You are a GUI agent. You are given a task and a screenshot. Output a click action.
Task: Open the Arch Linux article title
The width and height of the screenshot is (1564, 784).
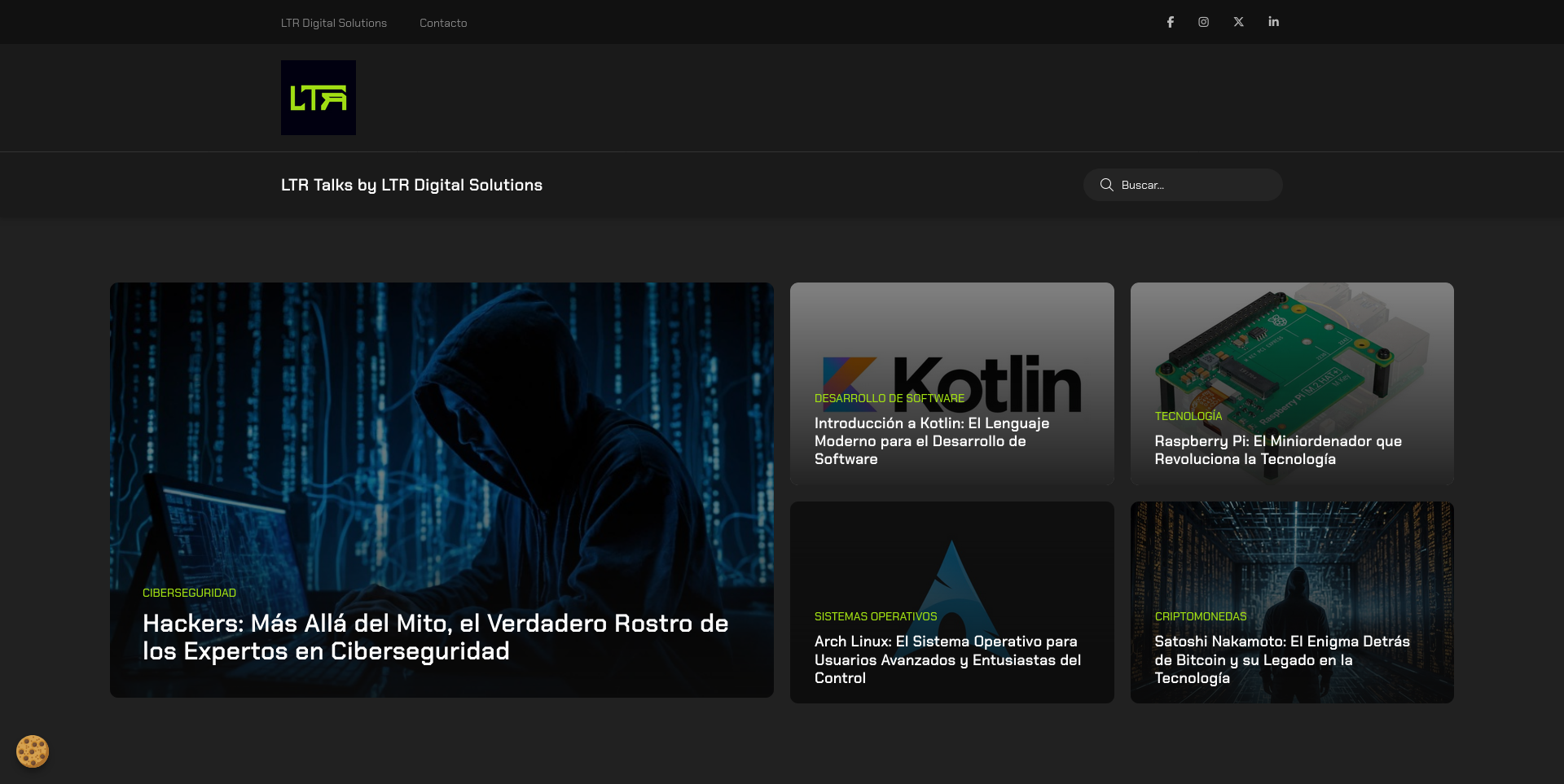click(x=947, y=659)
